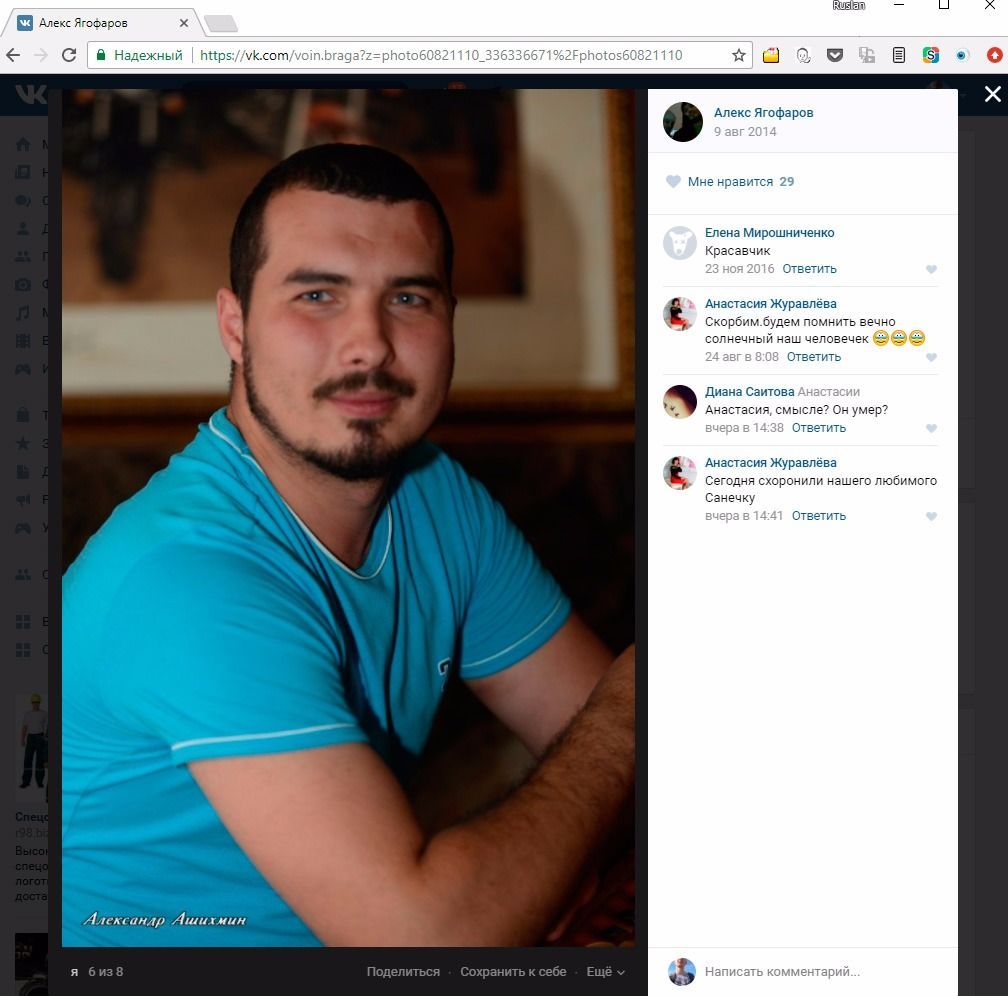
Task: Click Поделиться to share the photo
Action: pyautogui.click(x=403, y=972)
